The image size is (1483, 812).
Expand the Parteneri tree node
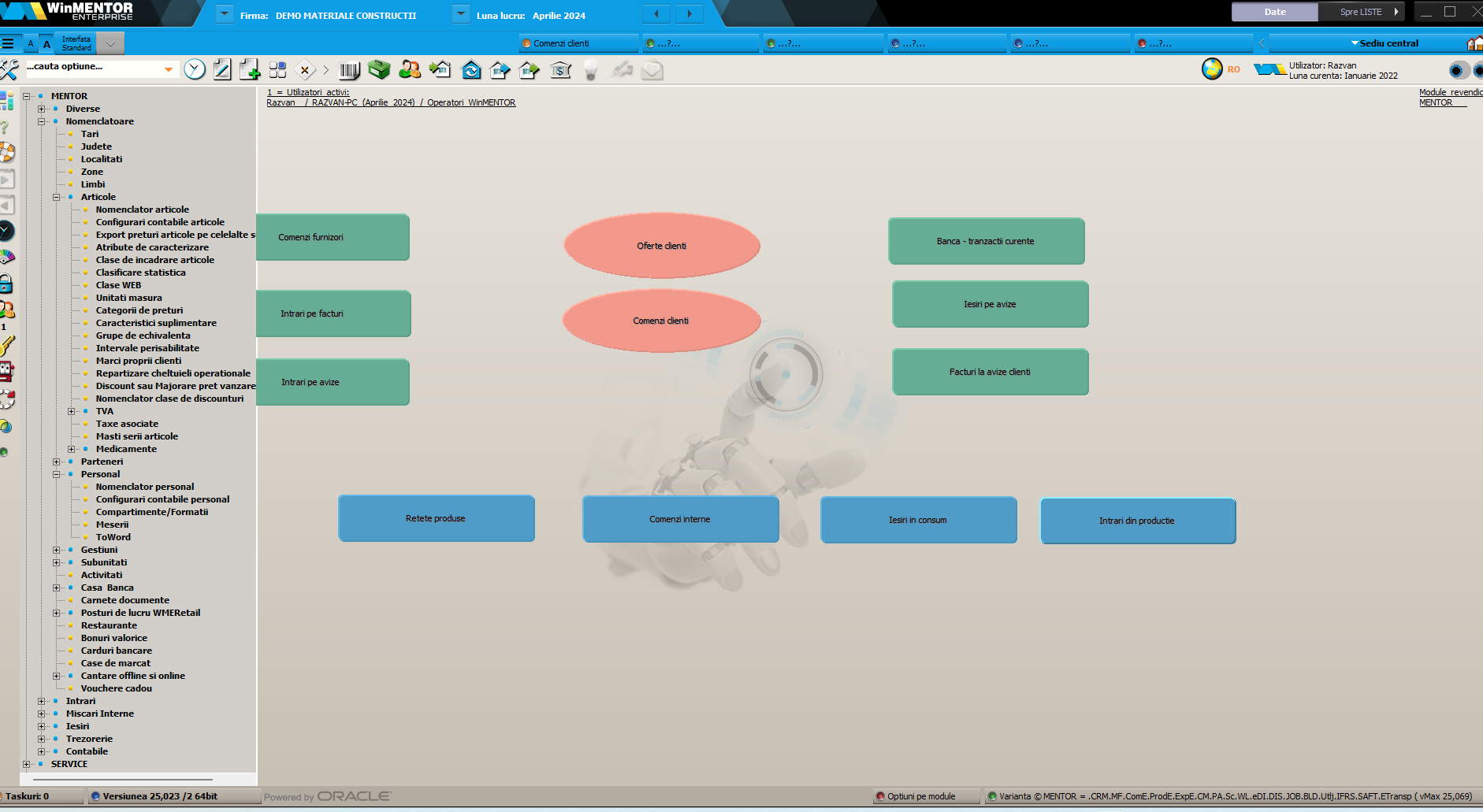pyautogui.click(x=57, y=462)
